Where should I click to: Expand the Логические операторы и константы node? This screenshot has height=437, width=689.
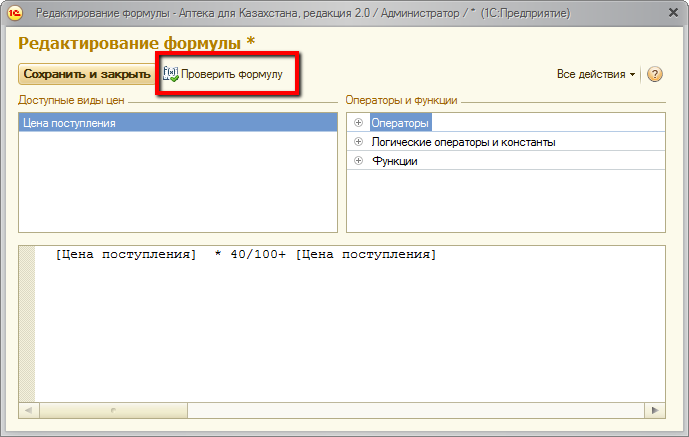tap(358, 142)
